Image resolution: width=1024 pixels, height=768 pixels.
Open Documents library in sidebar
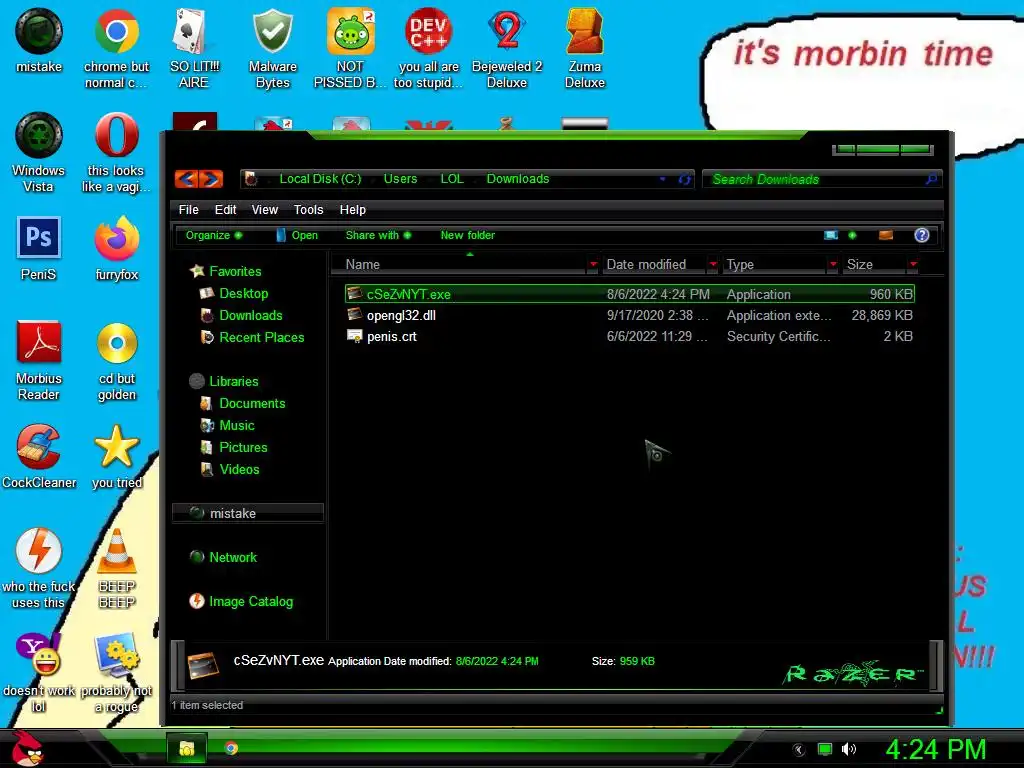251,404
